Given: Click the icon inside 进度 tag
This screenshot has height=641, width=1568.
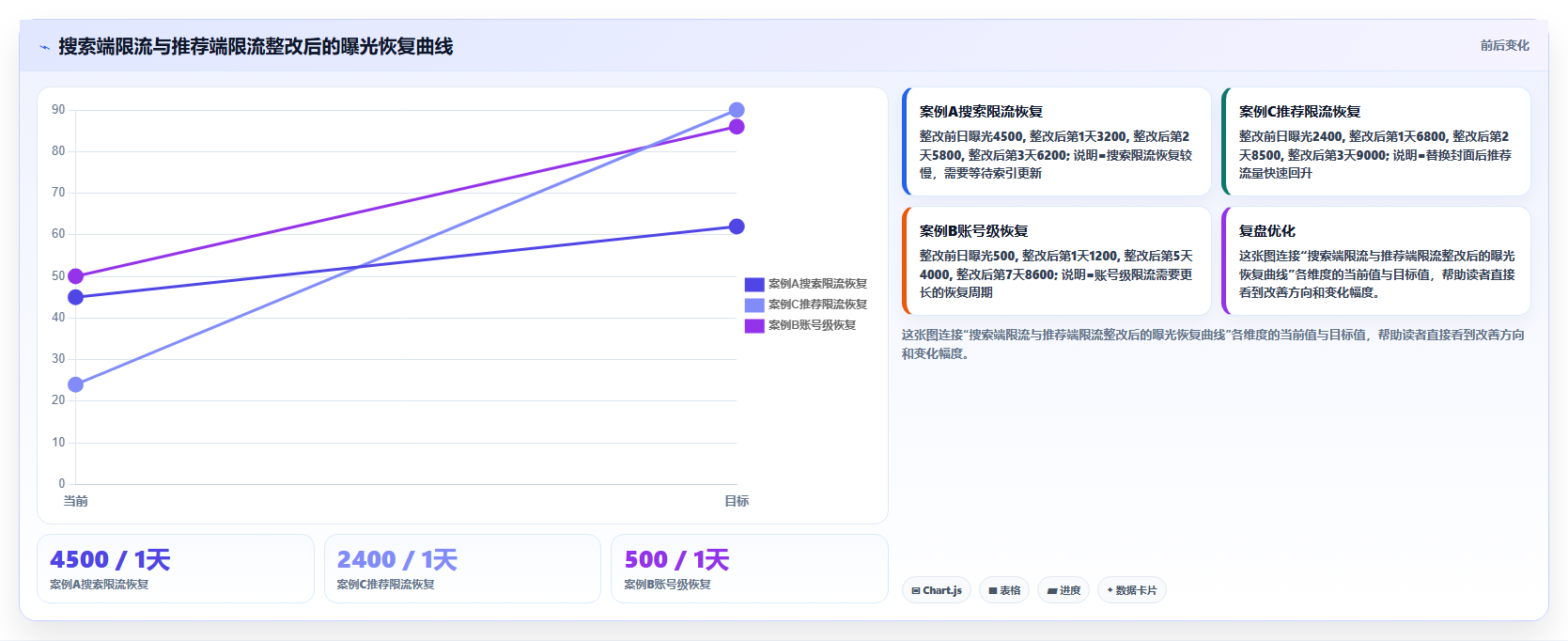Looking at the screenshot, I should (x=1052, y=591).
